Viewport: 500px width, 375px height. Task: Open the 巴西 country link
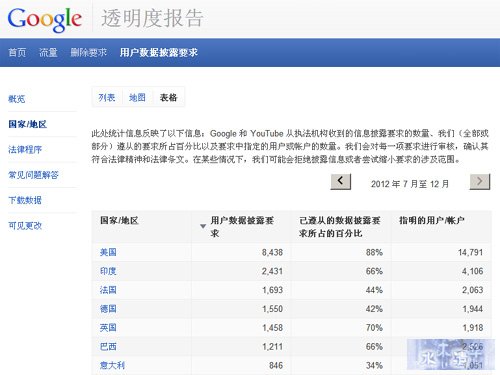click(x=108, y=347)
